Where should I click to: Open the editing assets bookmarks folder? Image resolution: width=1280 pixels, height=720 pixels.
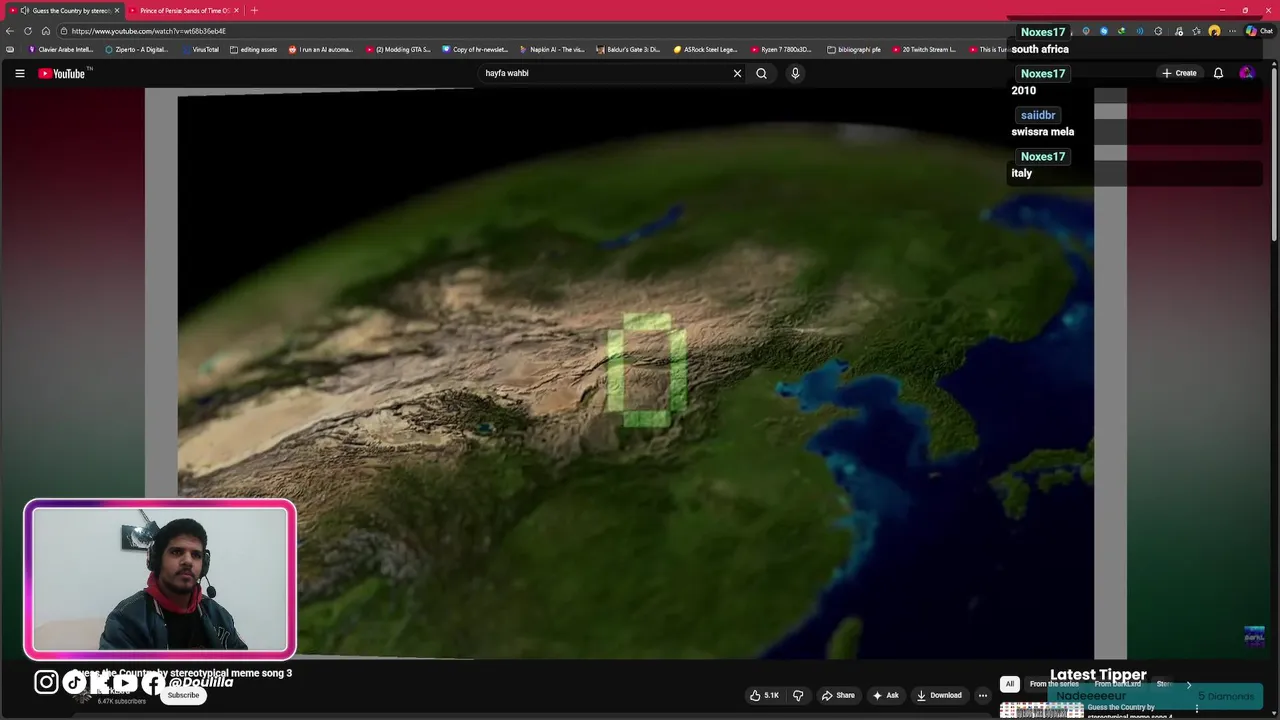pyautogui.click(x=254, y=49)
